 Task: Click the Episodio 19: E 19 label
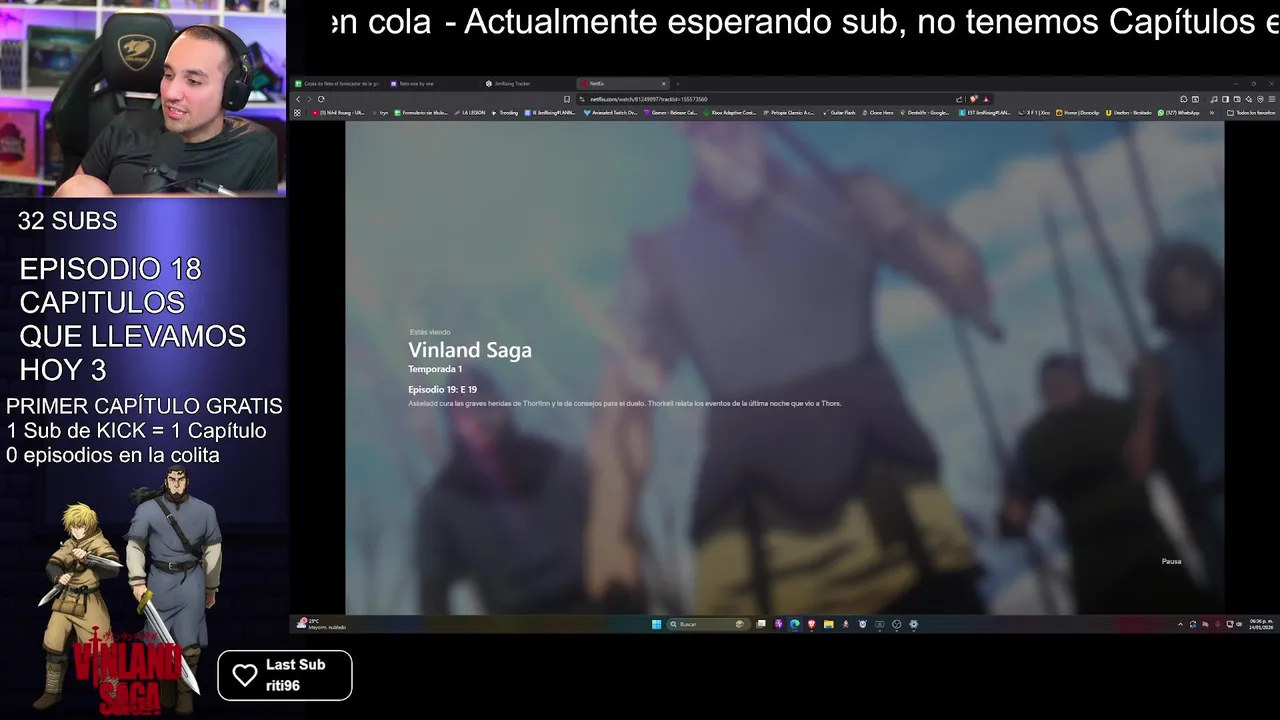coord(442,389)
